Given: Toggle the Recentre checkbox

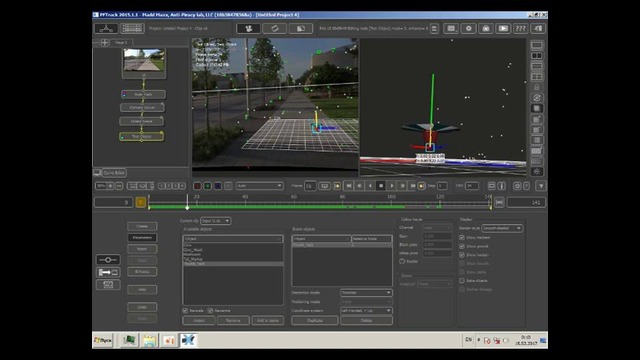Looking at the screenshot, I should point(210,311).
